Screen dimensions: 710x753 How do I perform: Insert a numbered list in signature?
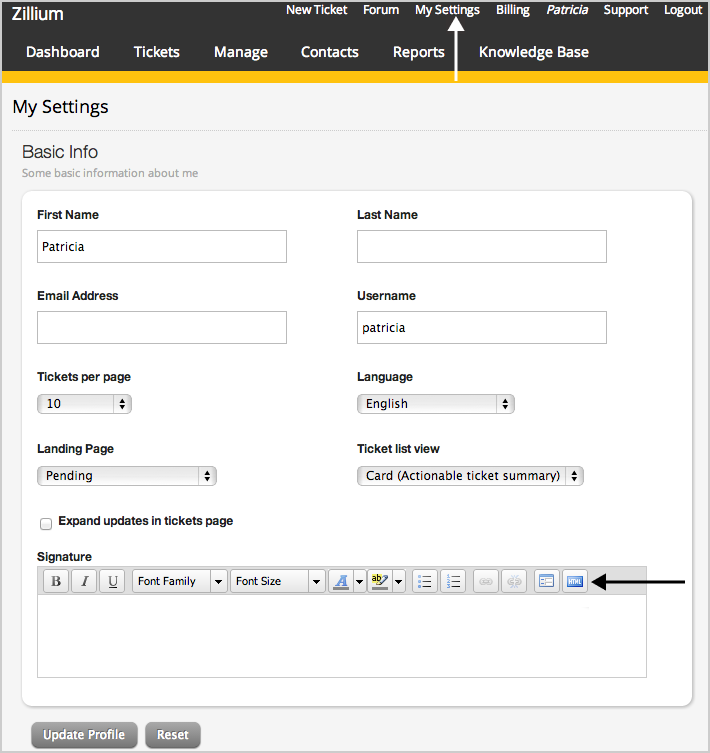coord(453,581)
